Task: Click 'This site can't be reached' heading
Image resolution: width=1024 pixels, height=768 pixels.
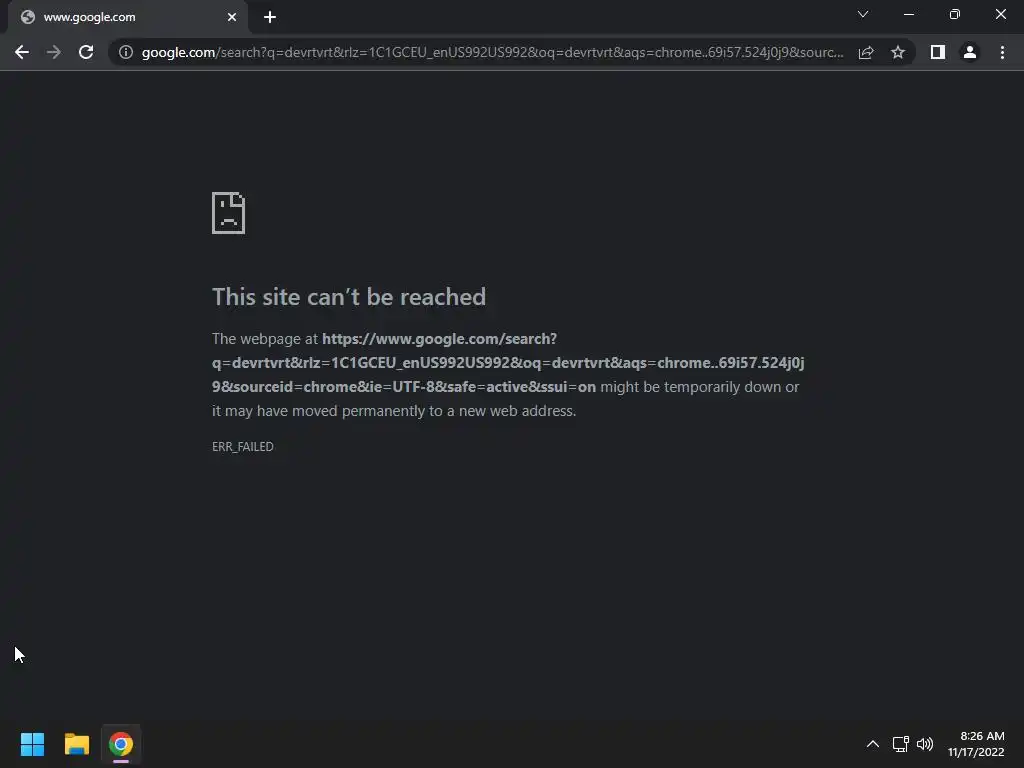Action: point(349,297)
